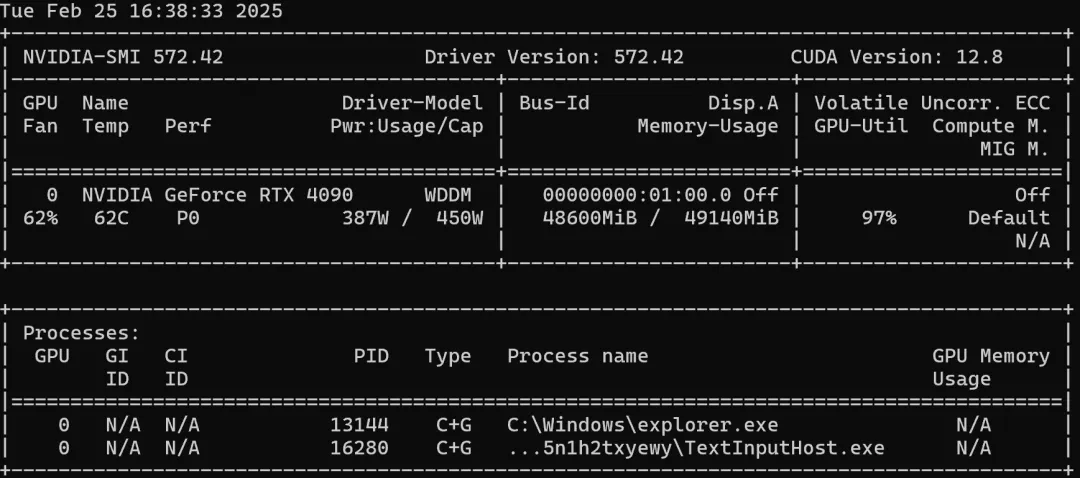Click the Processes: section header
This screenshot has height=478, width=1080.
pyautogui.click(x=82, y=332)
